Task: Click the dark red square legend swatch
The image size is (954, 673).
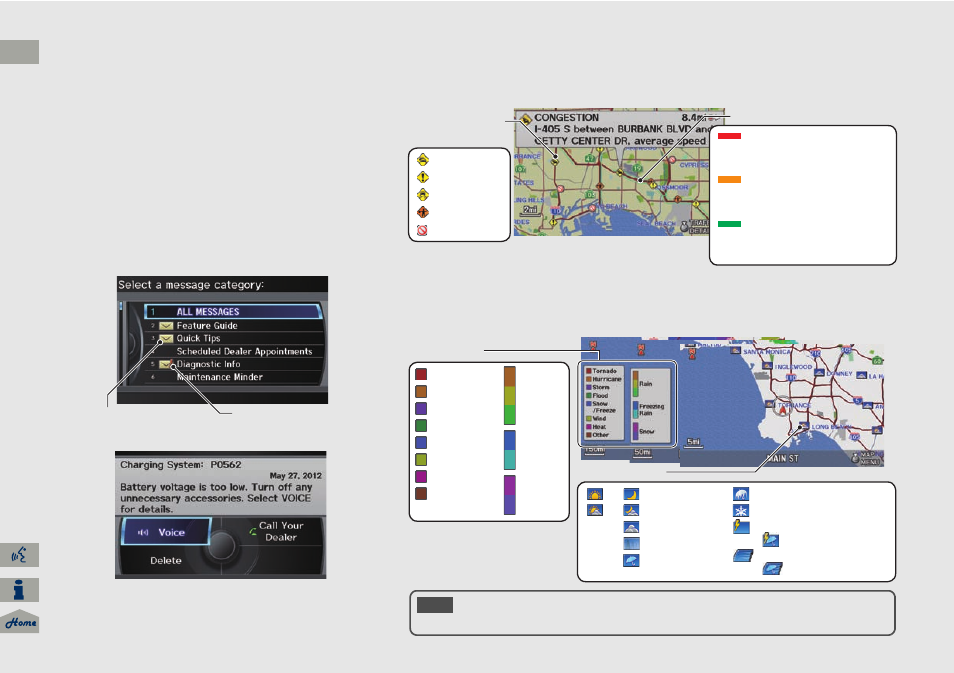Action: click(420, 374)
